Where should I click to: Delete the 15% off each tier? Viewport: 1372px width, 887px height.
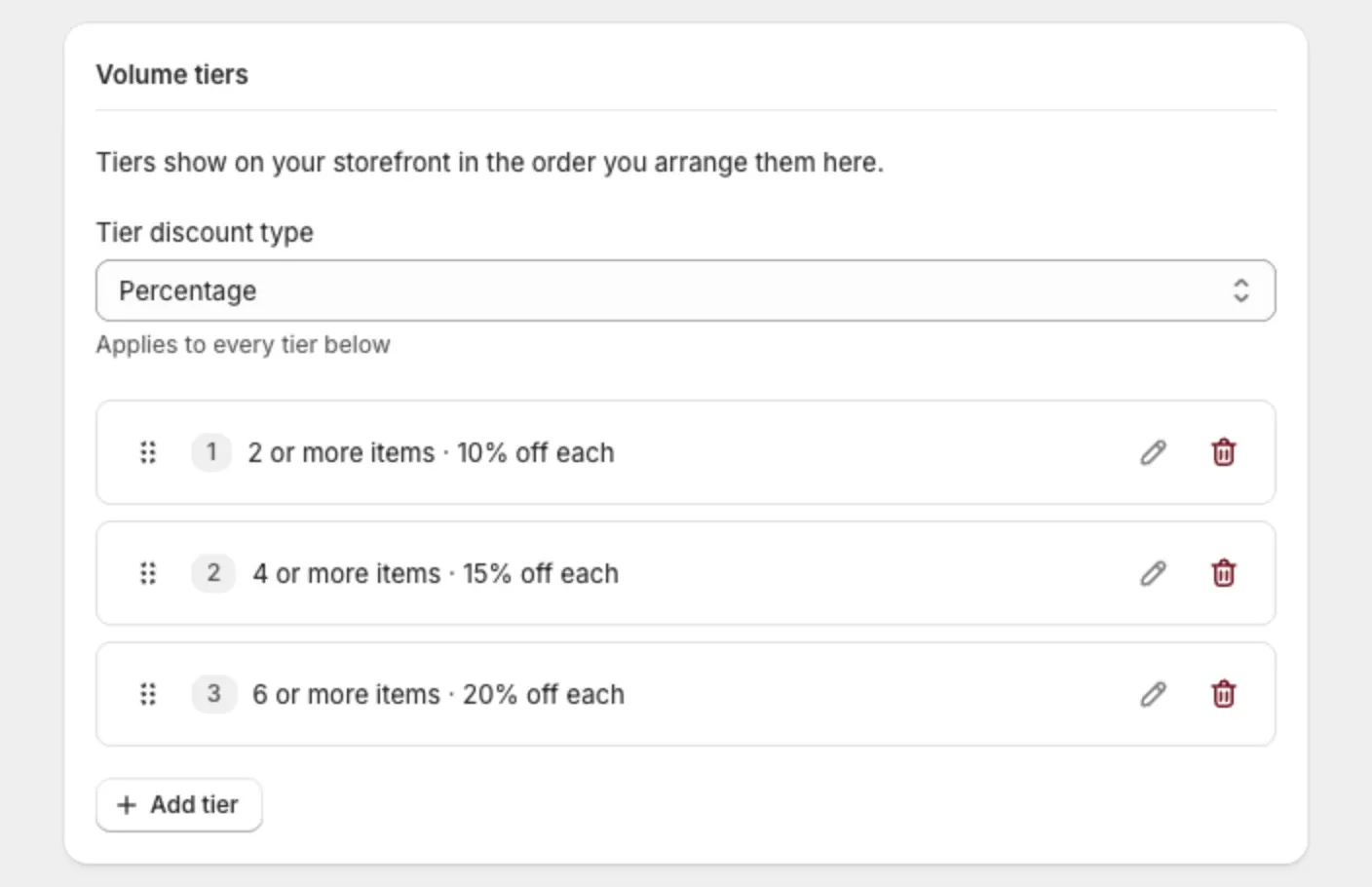pyautogui.click(x=1223, y=573)
